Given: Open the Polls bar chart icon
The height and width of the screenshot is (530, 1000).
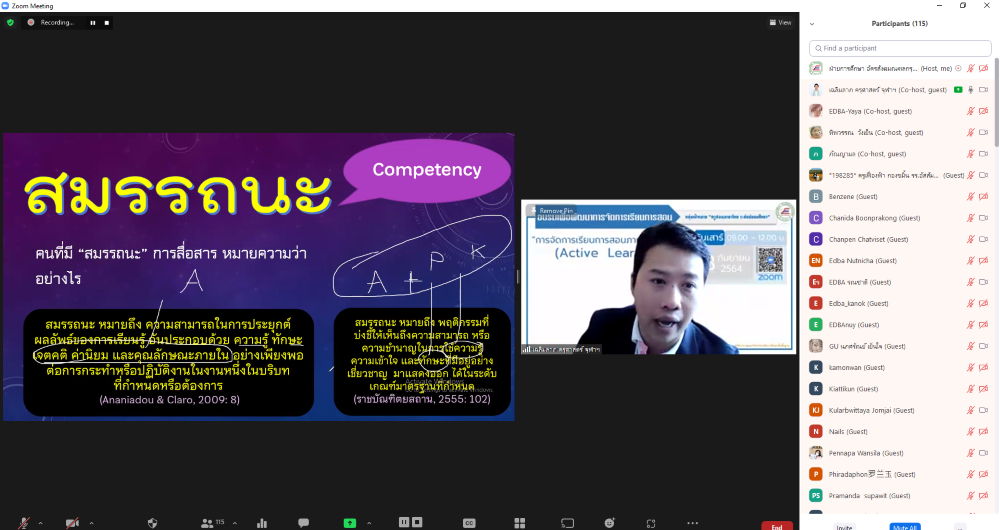Looking at the screenshot, I should (262, 523).
